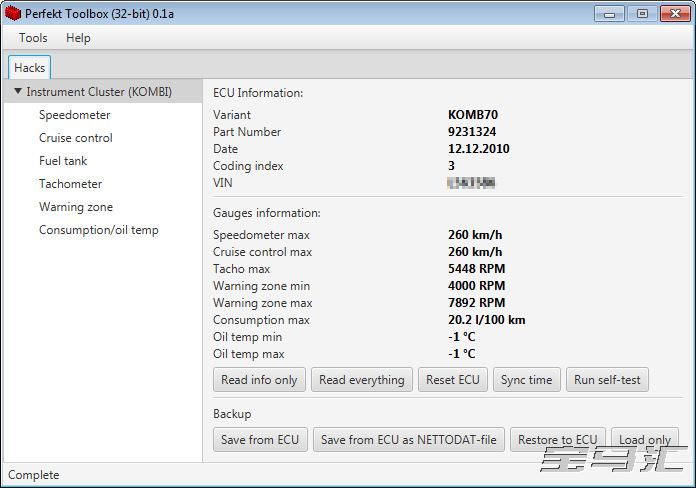696x488 pixels.
Task: Switch to the Hacks tab
Action: 29,68
